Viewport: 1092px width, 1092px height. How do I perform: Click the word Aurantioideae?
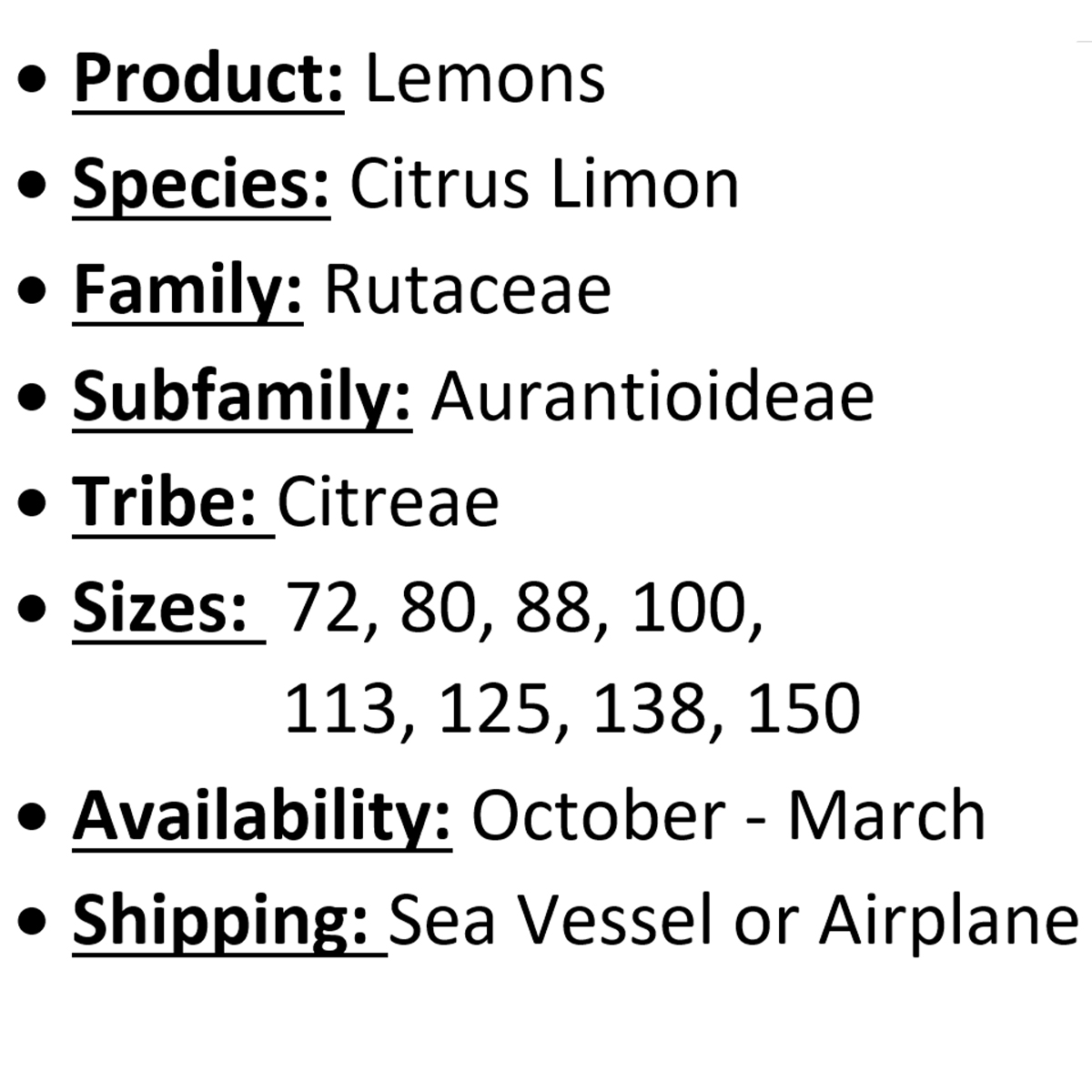(652, 397)
